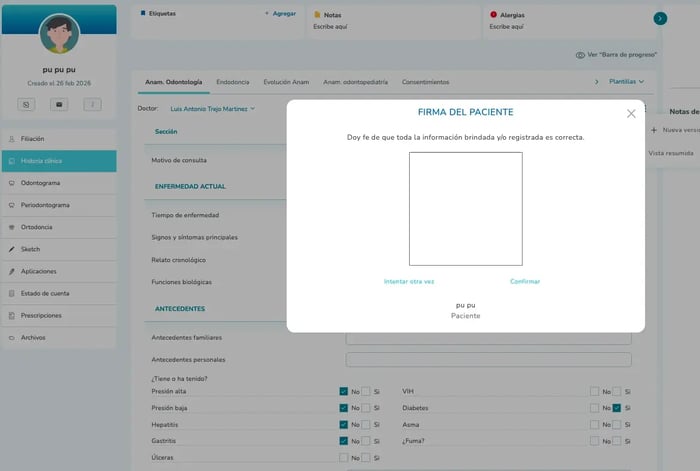Open the three-dots more options icon
Image resolution: width=700 pixels, height=471 pixels.
click(x=91, y=103)
